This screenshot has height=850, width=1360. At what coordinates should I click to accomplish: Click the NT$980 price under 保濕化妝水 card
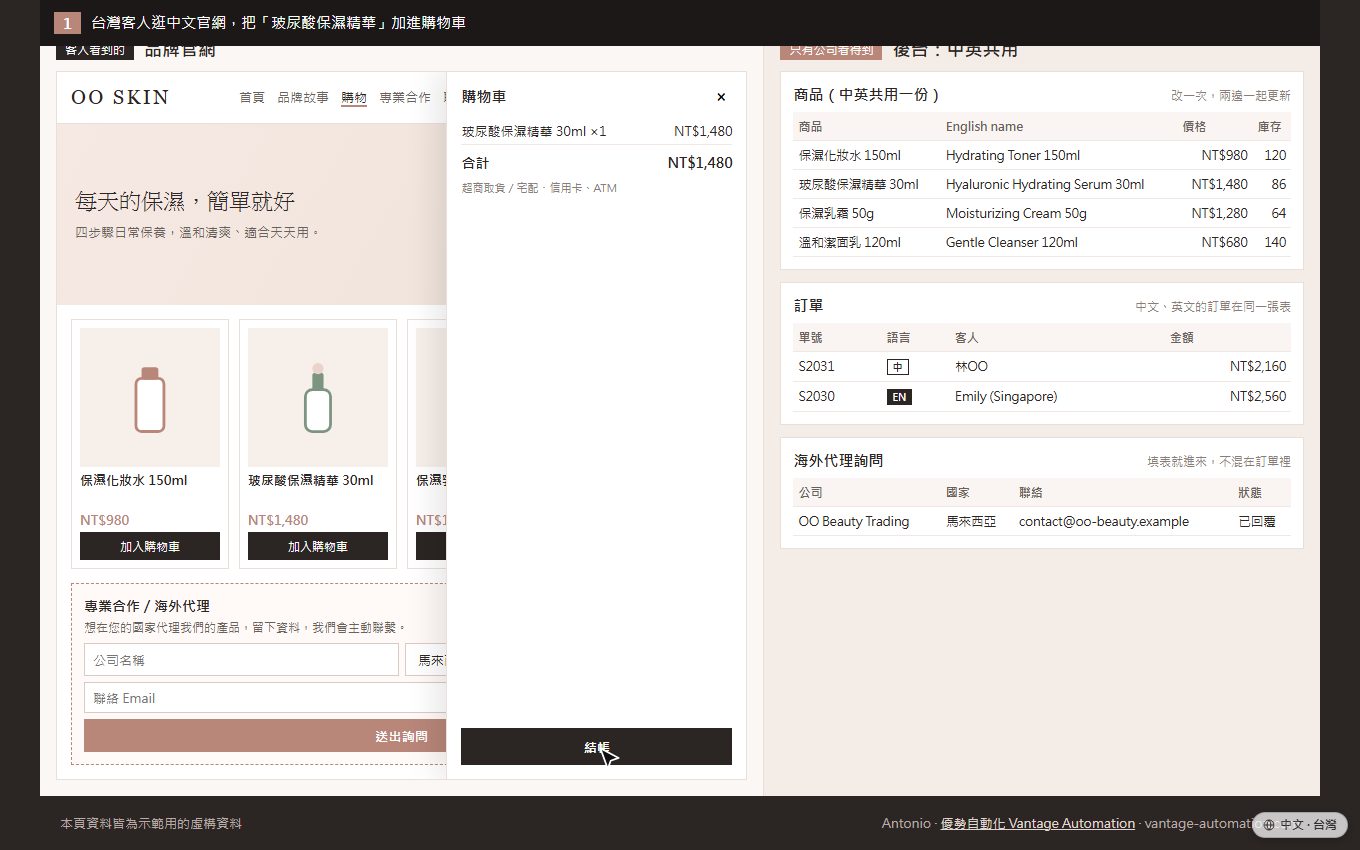[x=105, y=520]
